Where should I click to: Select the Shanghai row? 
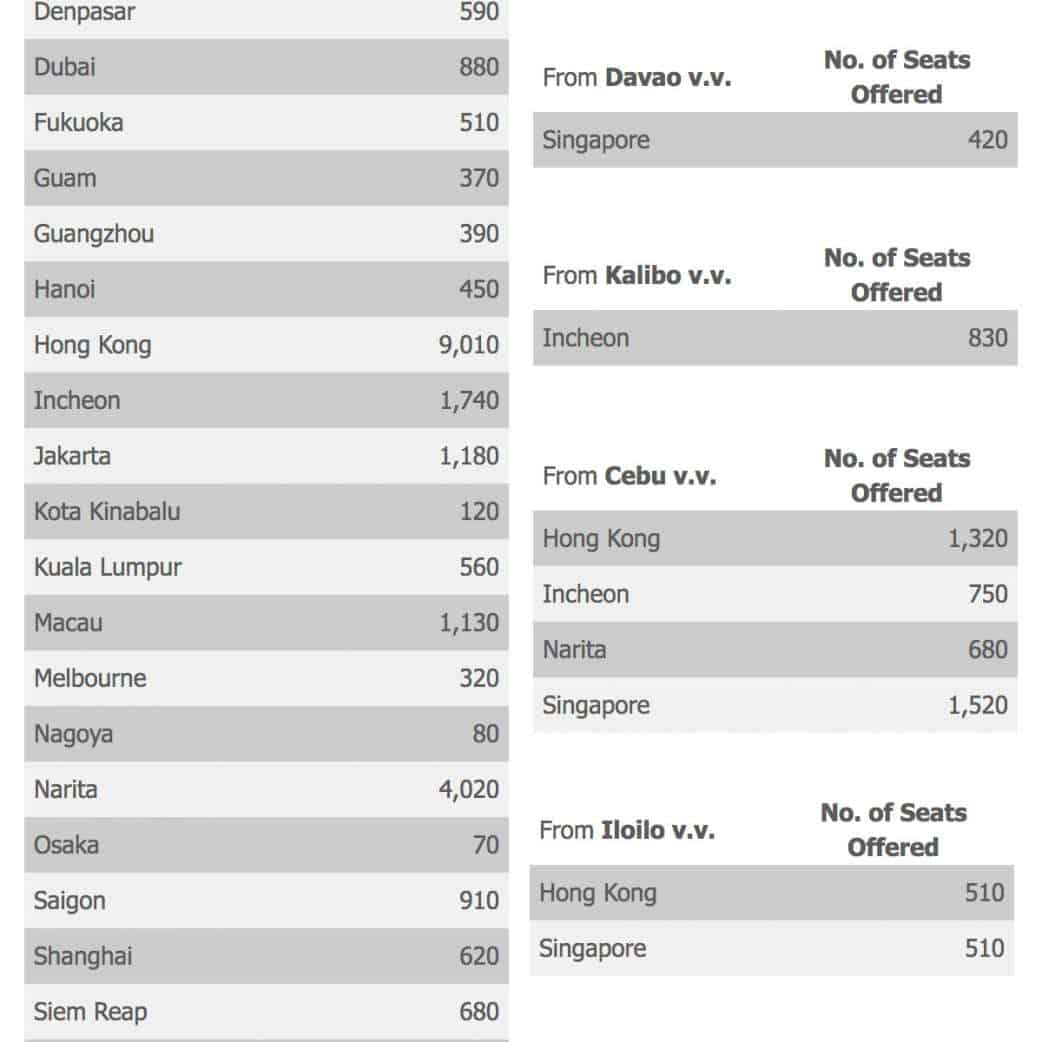click(x=265, y=956)
